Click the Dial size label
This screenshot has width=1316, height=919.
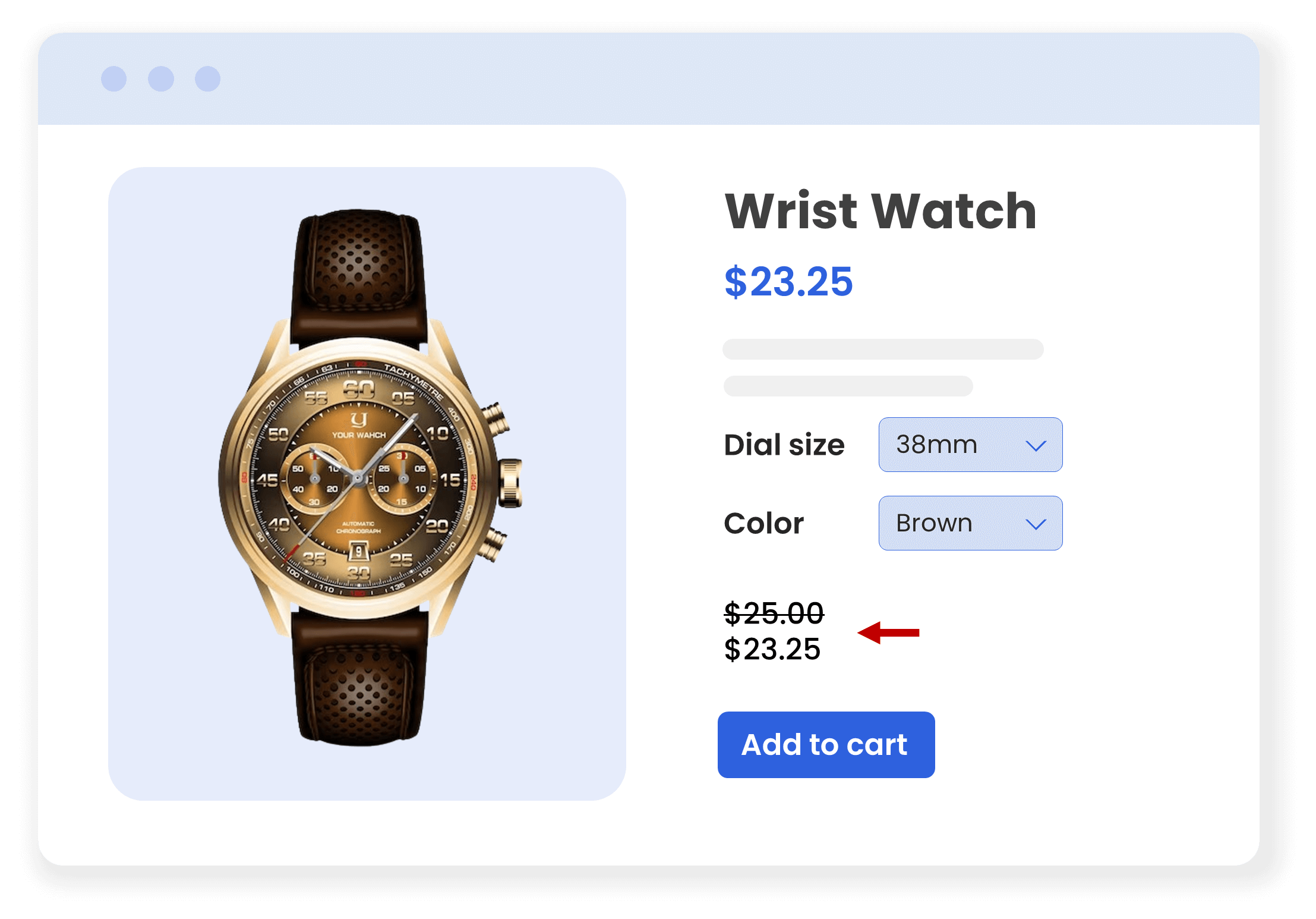click(x=784, y=445)
